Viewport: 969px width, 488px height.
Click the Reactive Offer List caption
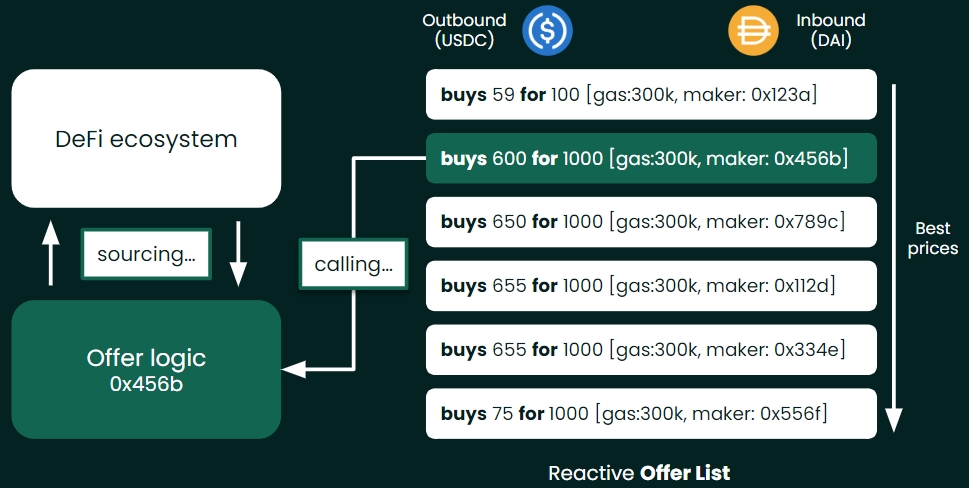click(x=639, y=472)
